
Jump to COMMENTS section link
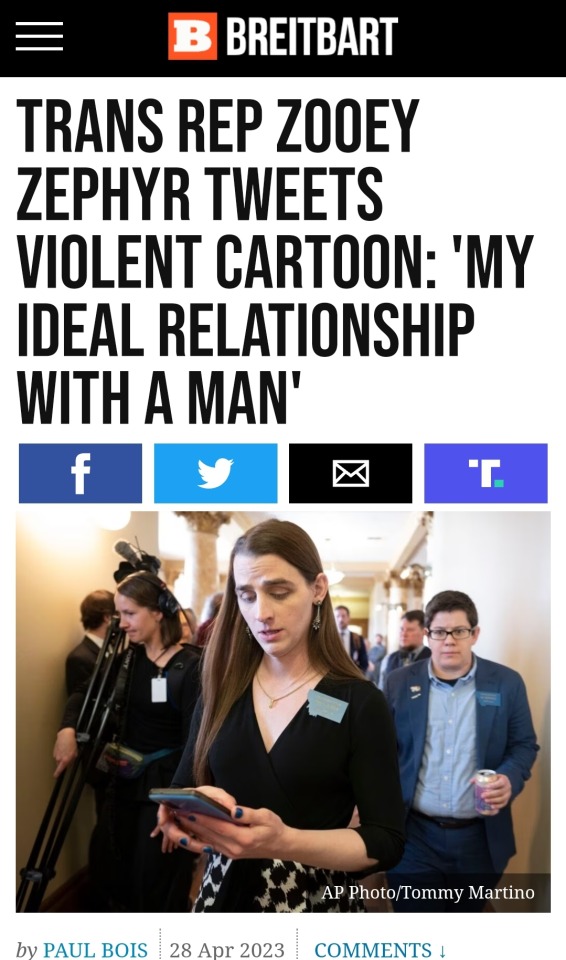click(380, 950)
